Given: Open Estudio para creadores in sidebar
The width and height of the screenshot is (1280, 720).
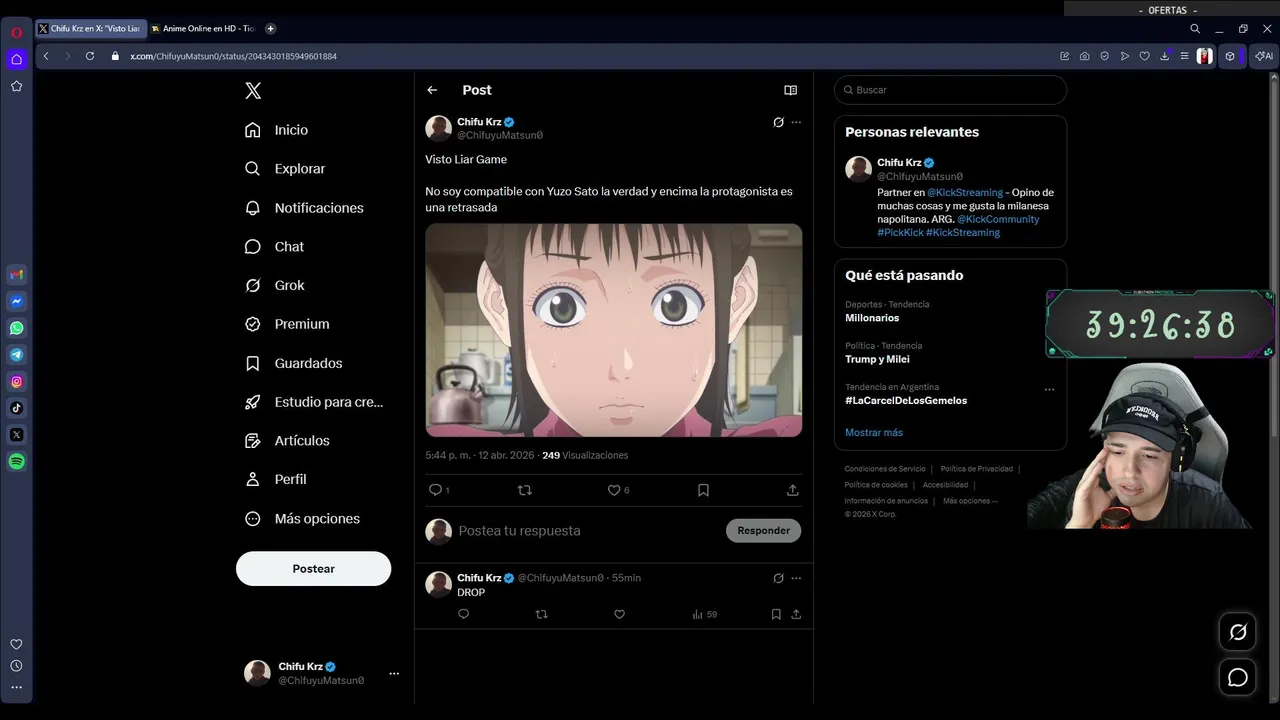Looking at the screenshot, I should (x=315, y=402).
